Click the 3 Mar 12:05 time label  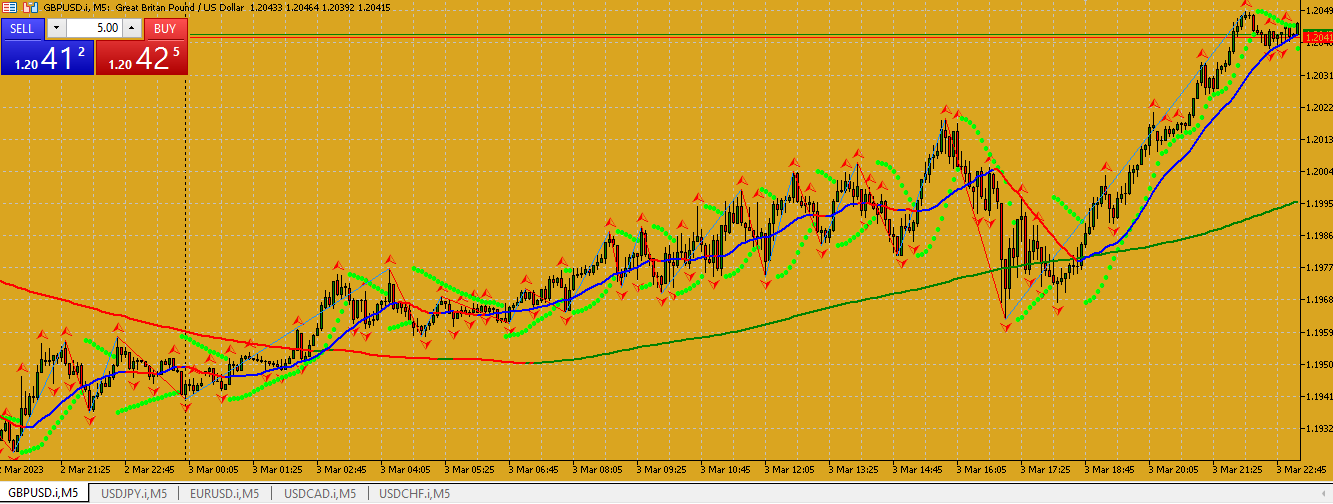tap(789, 468)
